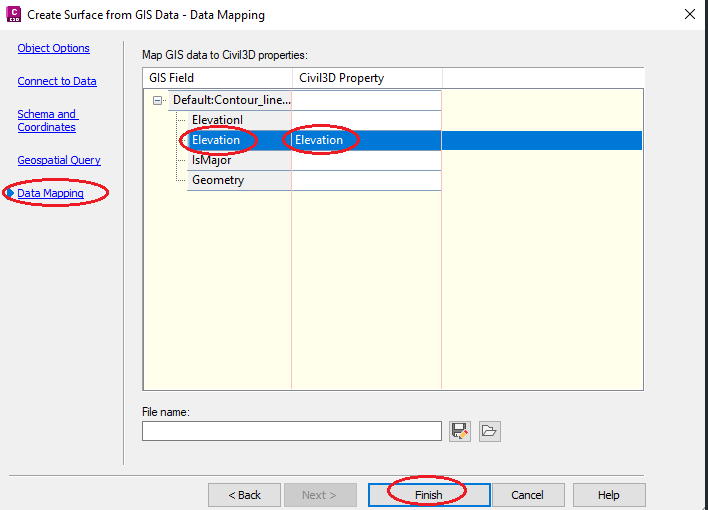Click the Civil 3D app icon in title bar

click(14, 14)
